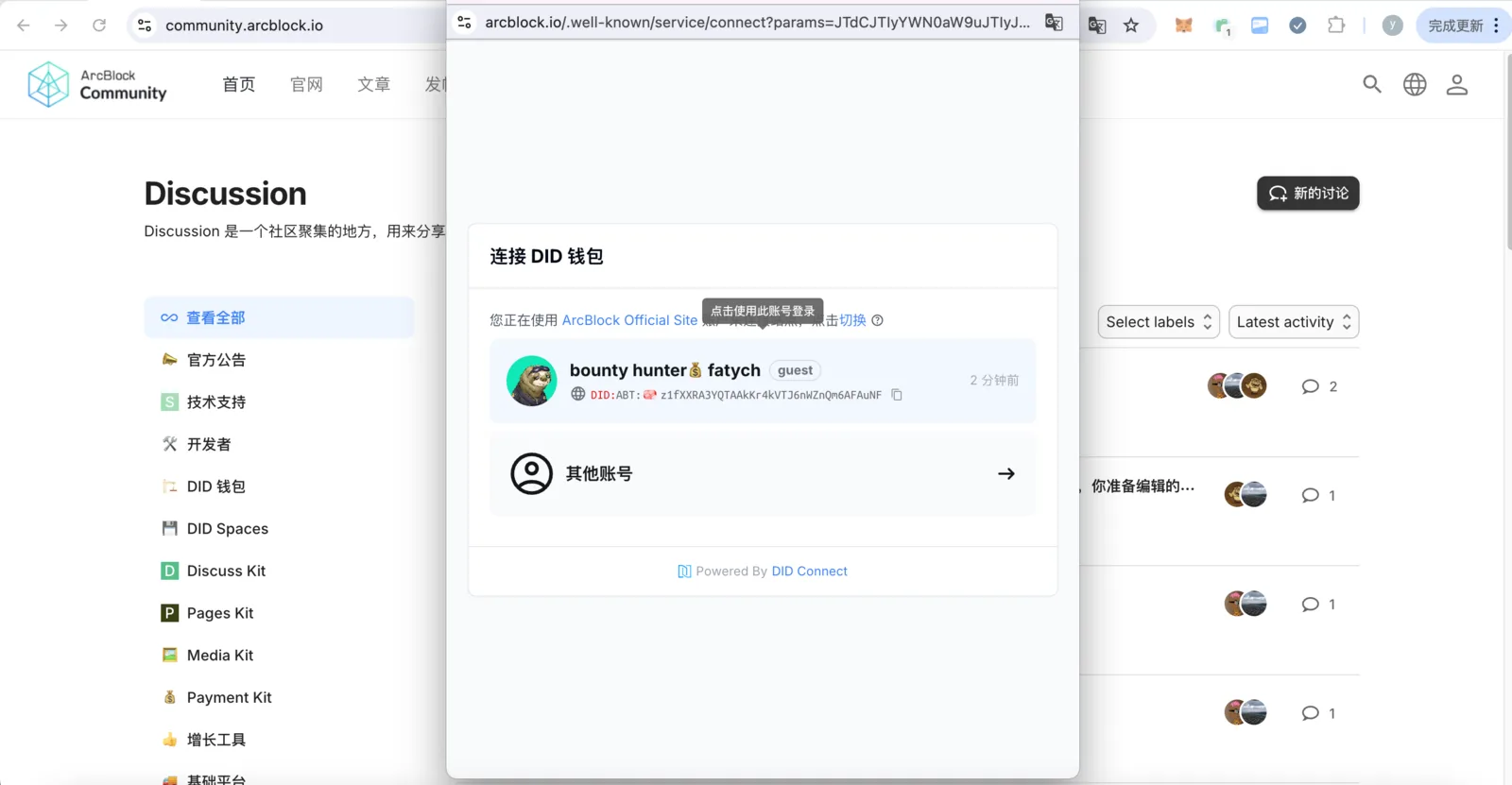Start a 新的讨论
Screen dimensions: 1512x785
[1308, 194]
